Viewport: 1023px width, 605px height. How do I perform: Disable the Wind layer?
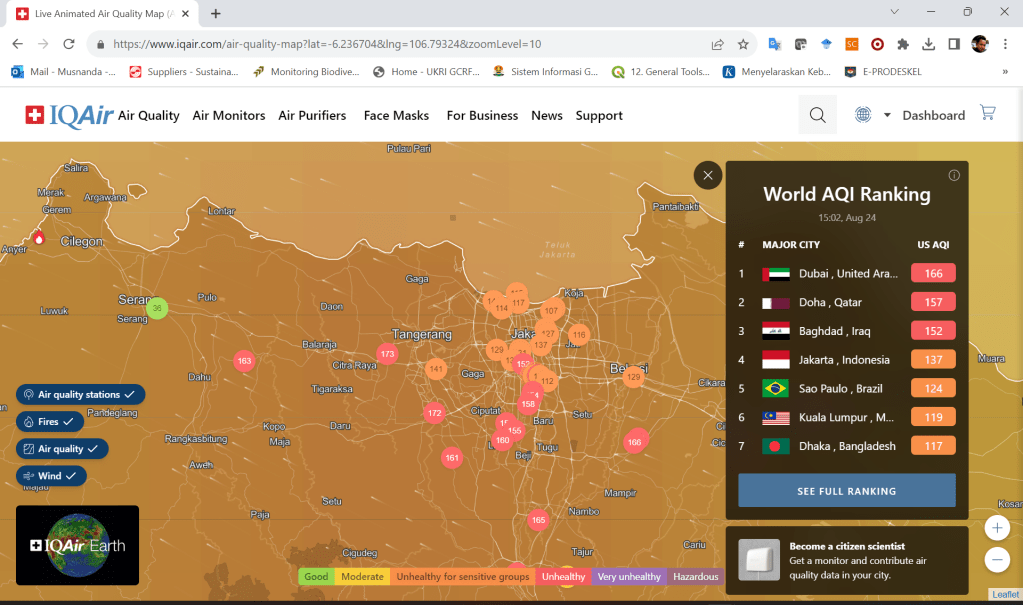click(51, 476)
